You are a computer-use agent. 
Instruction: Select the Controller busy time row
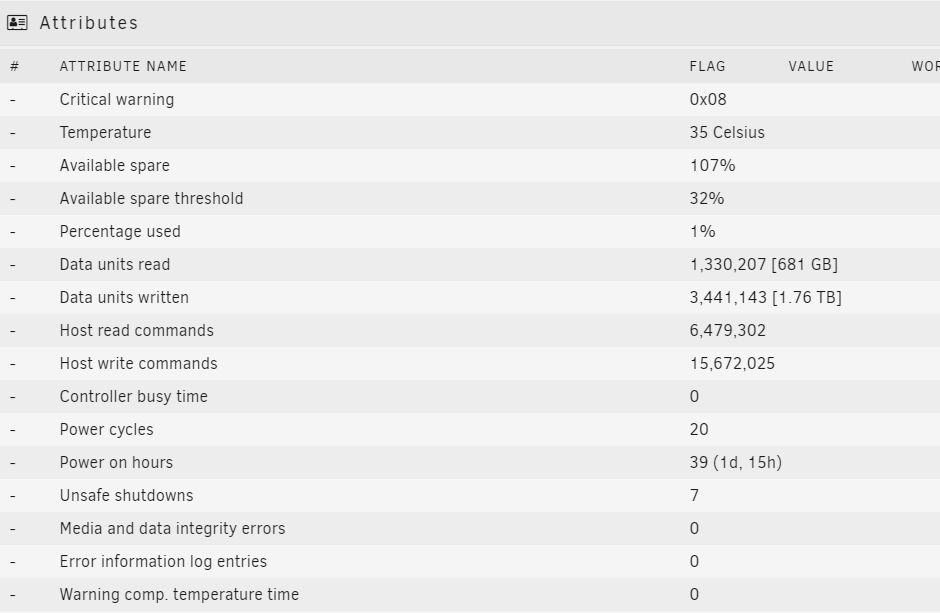point(470,396)
